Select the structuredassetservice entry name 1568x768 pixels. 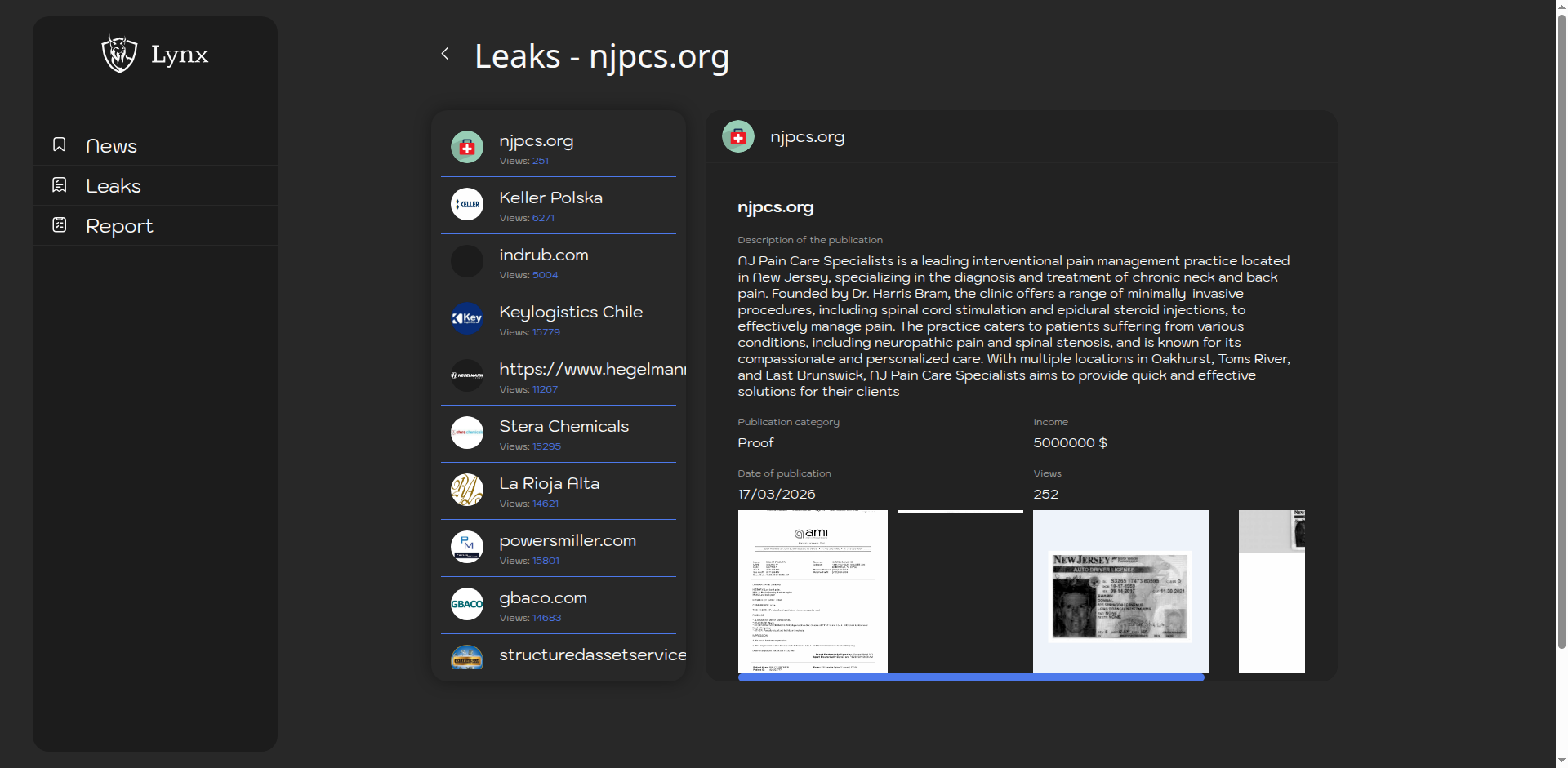(592, 655)
